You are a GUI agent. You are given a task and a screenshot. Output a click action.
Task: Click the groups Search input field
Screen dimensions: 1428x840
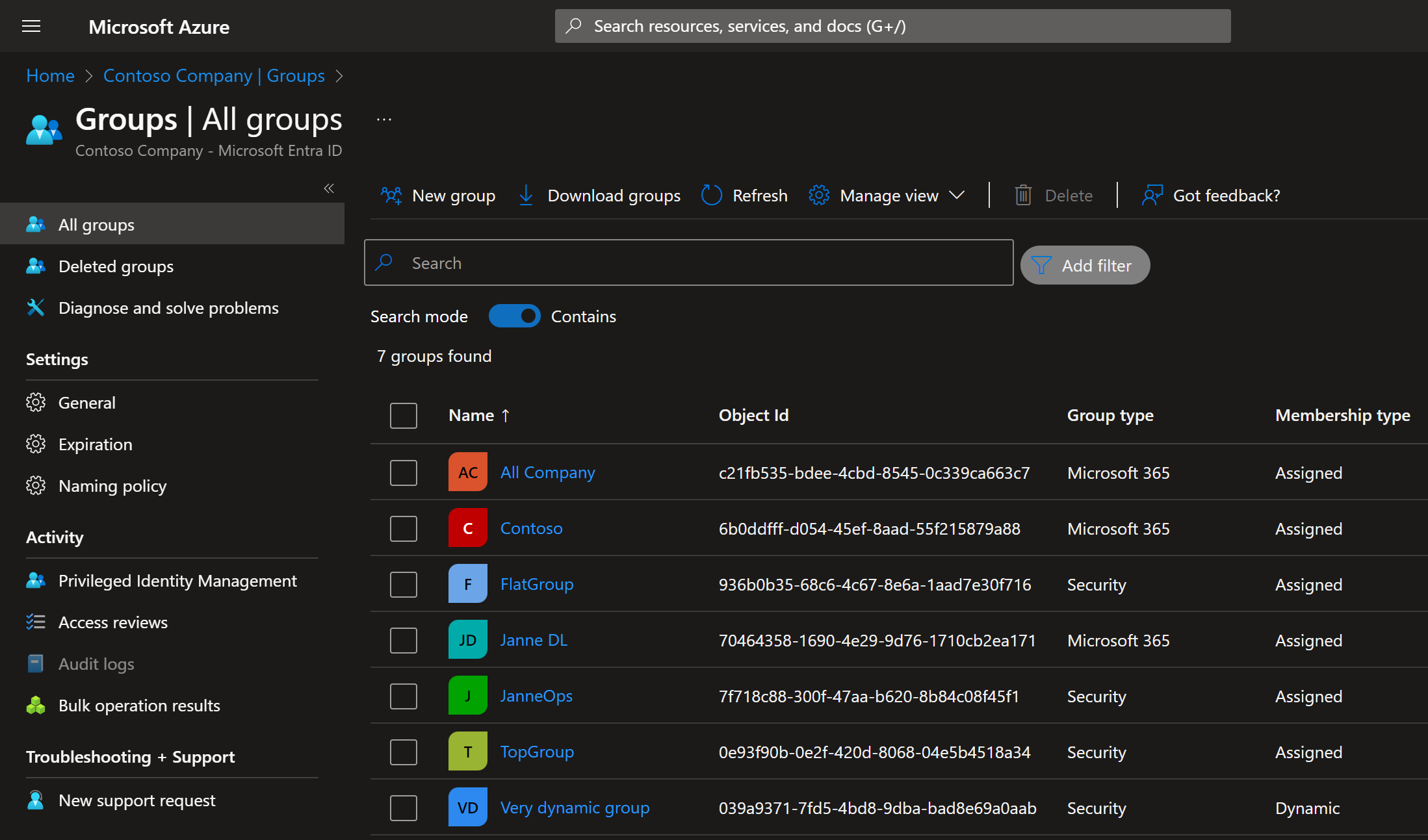click(x=688, y=262)
